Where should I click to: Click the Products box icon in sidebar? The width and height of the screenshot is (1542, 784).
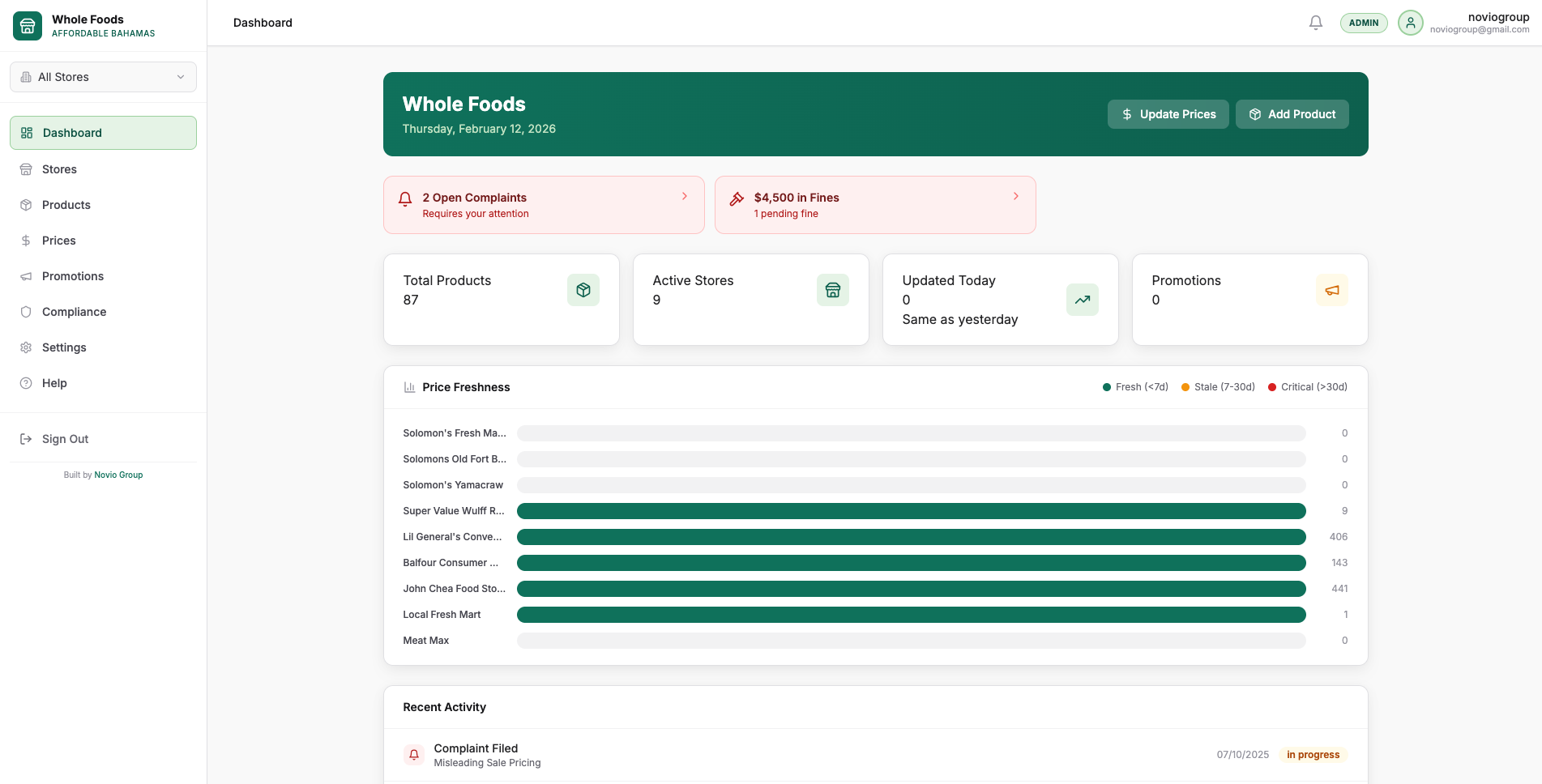coord(26,205)
